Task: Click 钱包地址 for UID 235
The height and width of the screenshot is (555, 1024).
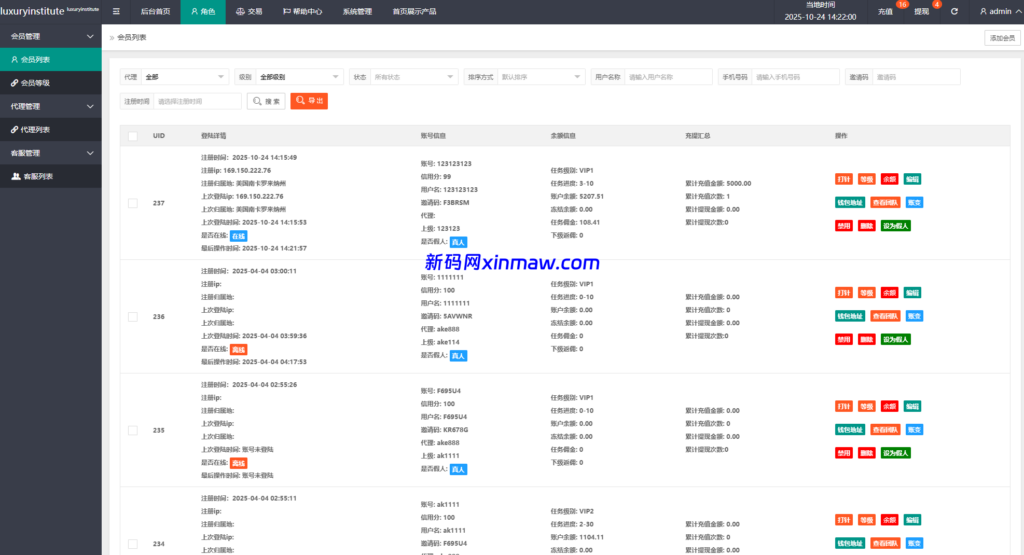Action: (x=850, y=430)
